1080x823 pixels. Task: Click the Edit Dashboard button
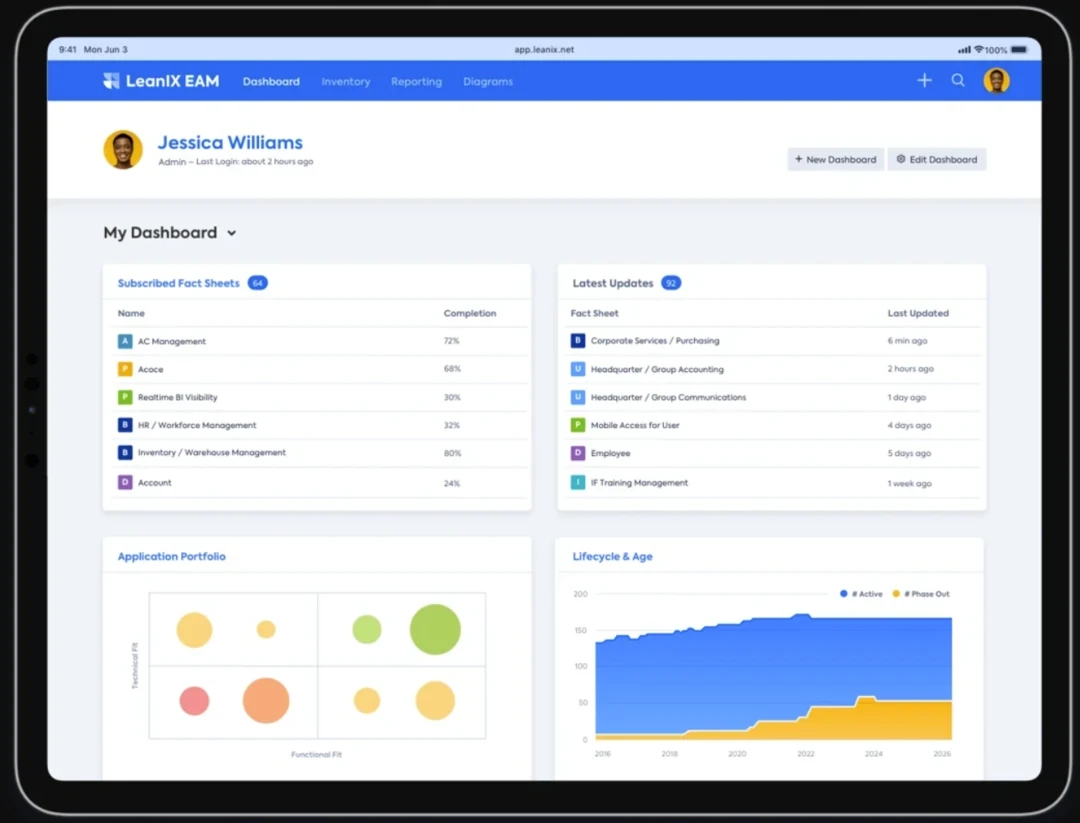pyautogui.click(x=937, y=159)
